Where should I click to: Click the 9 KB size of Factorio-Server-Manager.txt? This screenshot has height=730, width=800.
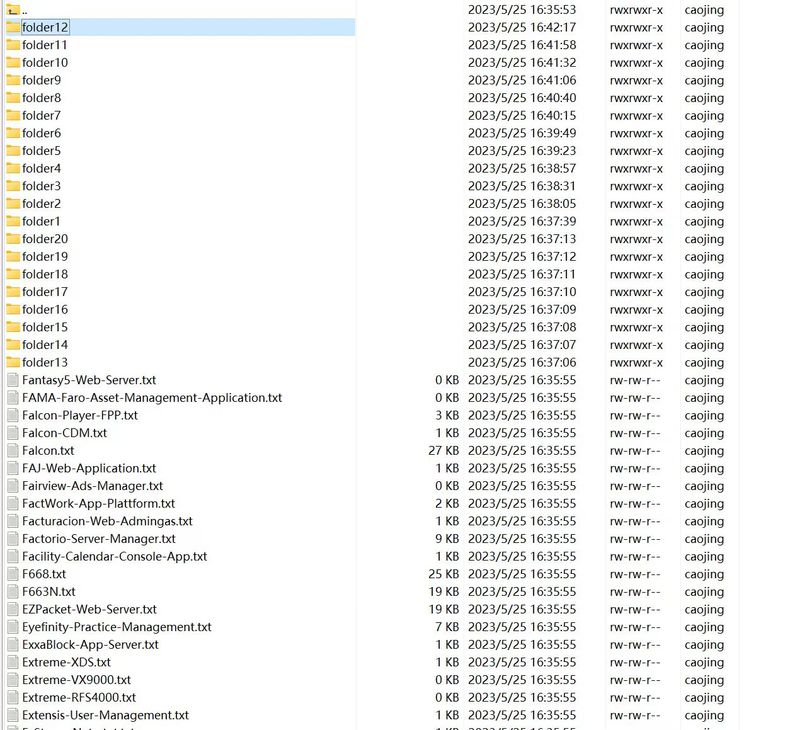click(447, 539)
